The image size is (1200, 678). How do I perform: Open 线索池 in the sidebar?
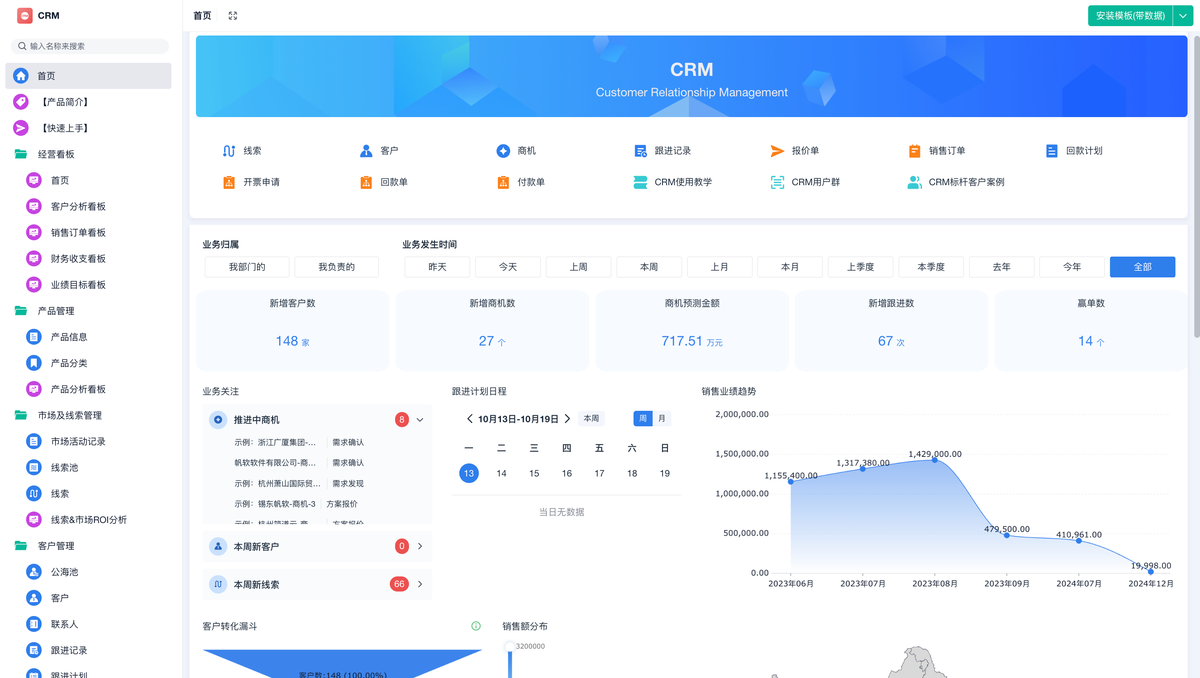90,467
